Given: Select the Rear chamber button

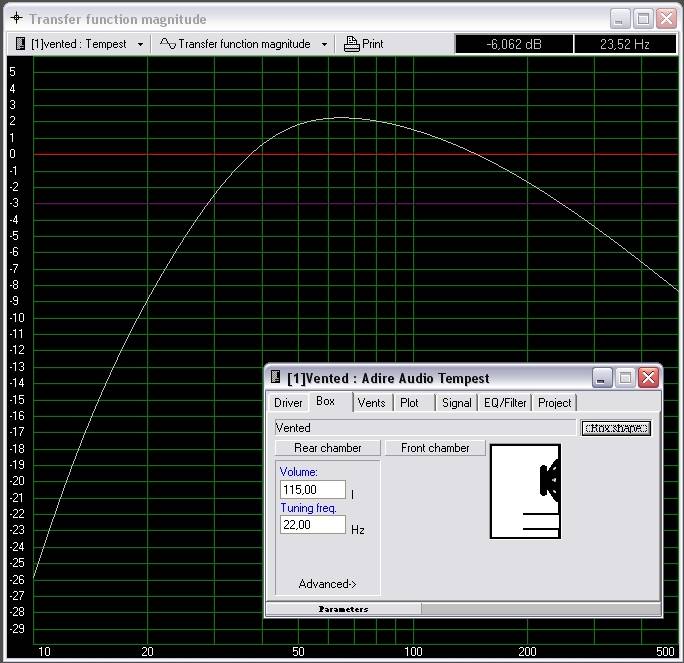Looking at the screenshot, I should [x=327, y=448].
